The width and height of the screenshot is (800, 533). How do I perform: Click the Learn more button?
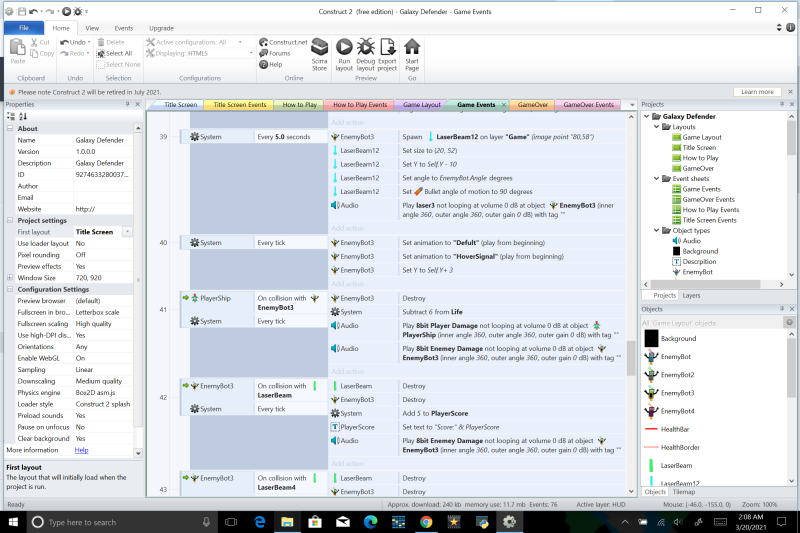point(757,92)
